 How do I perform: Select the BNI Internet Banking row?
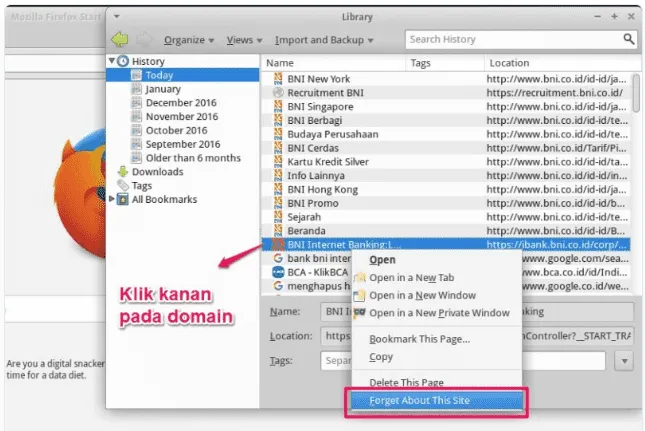[446, 244]
